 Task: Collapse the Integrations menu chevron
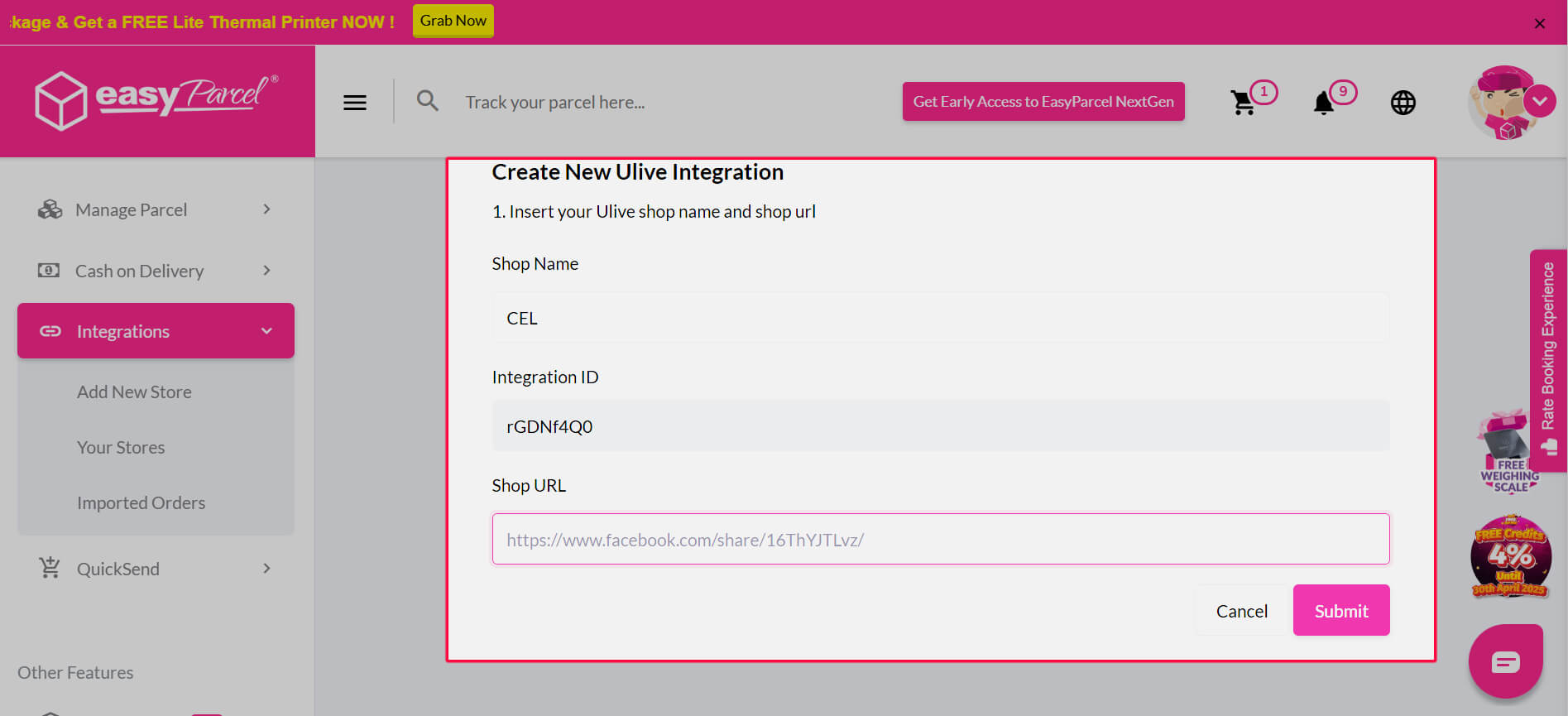(266, 331)
